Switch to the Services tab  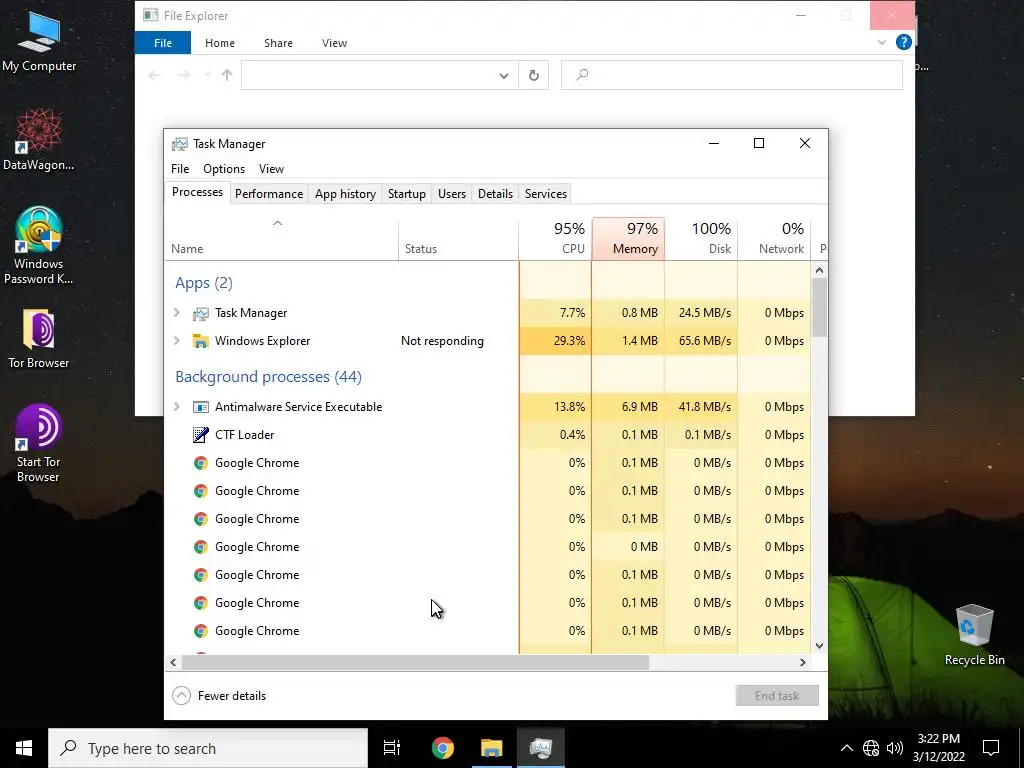[x=546, y=194]
